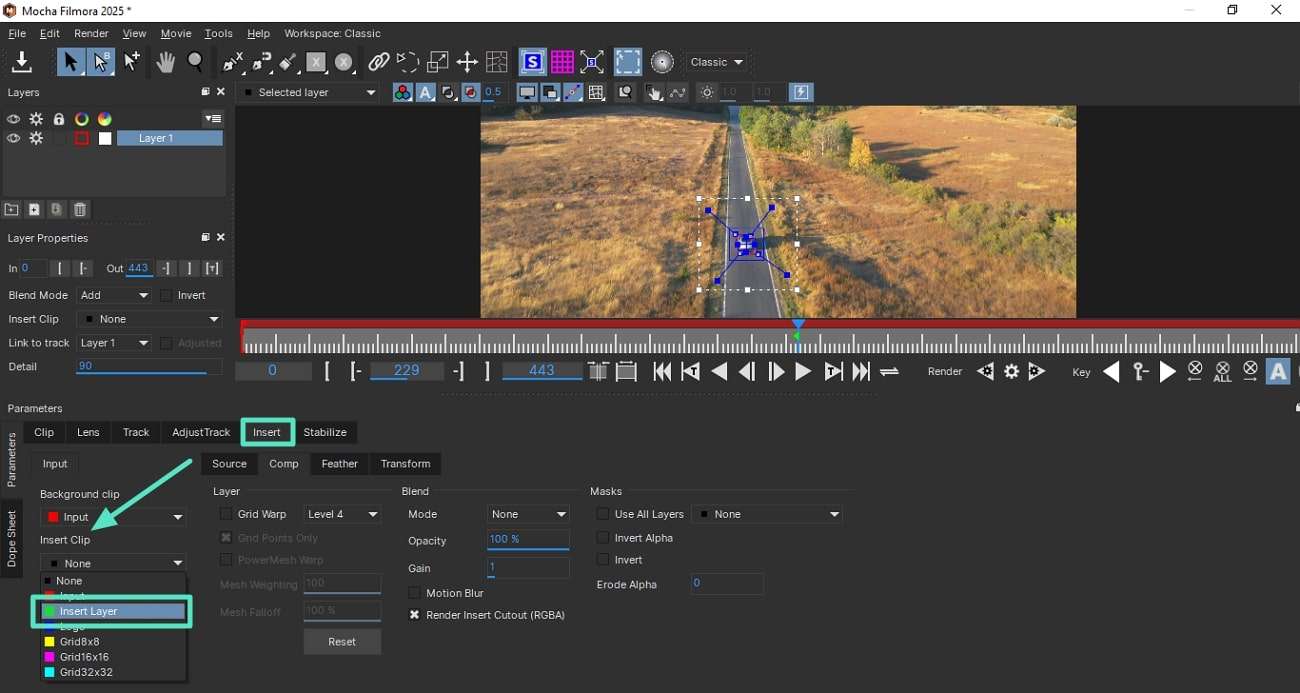Enable the Invert checkbox beside Blend Mode
The image size is (1300, 693).
tap(166, 296)
